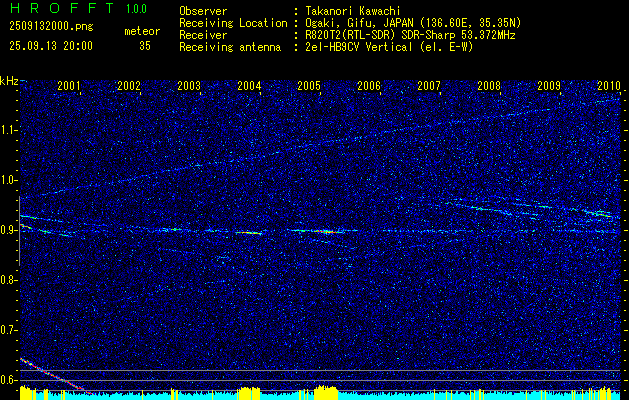Click the red-yellow echo near 2004

click(248, 232)
